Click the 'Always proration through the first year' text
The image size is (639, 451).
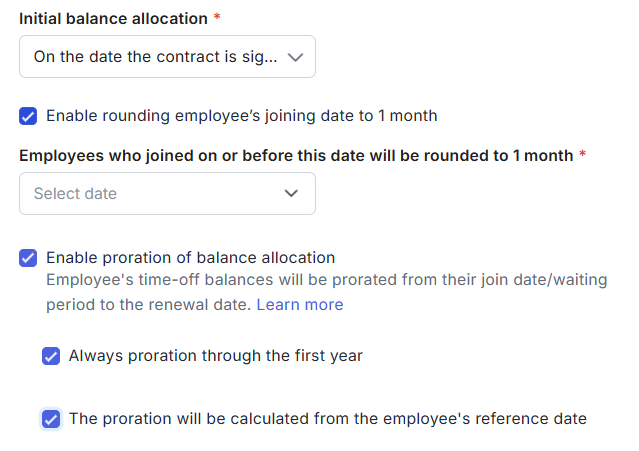click(x=215, y=356)
